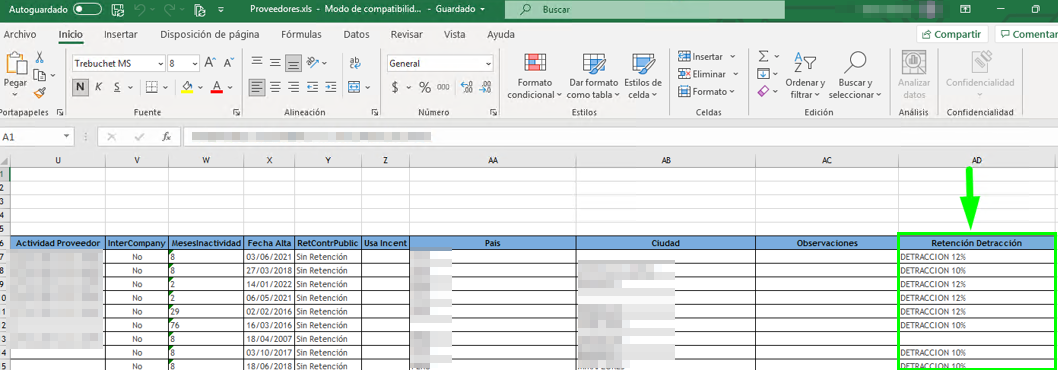Screen dimensions: 1058x370
Task: Click the Name Box showing A1
Action: click(x=32, y=136)
